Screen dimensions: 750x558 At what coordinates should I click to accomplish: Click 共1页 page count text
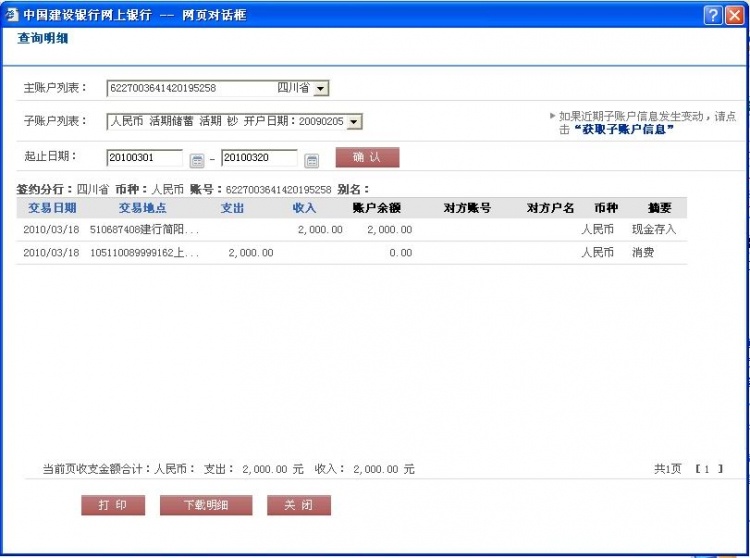668,469
